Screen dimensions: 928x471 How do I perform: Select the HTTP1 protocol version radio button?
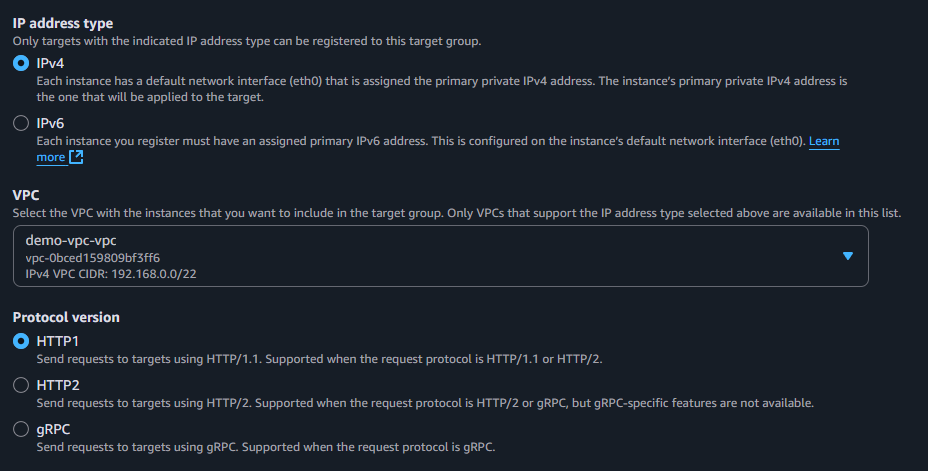21,342
